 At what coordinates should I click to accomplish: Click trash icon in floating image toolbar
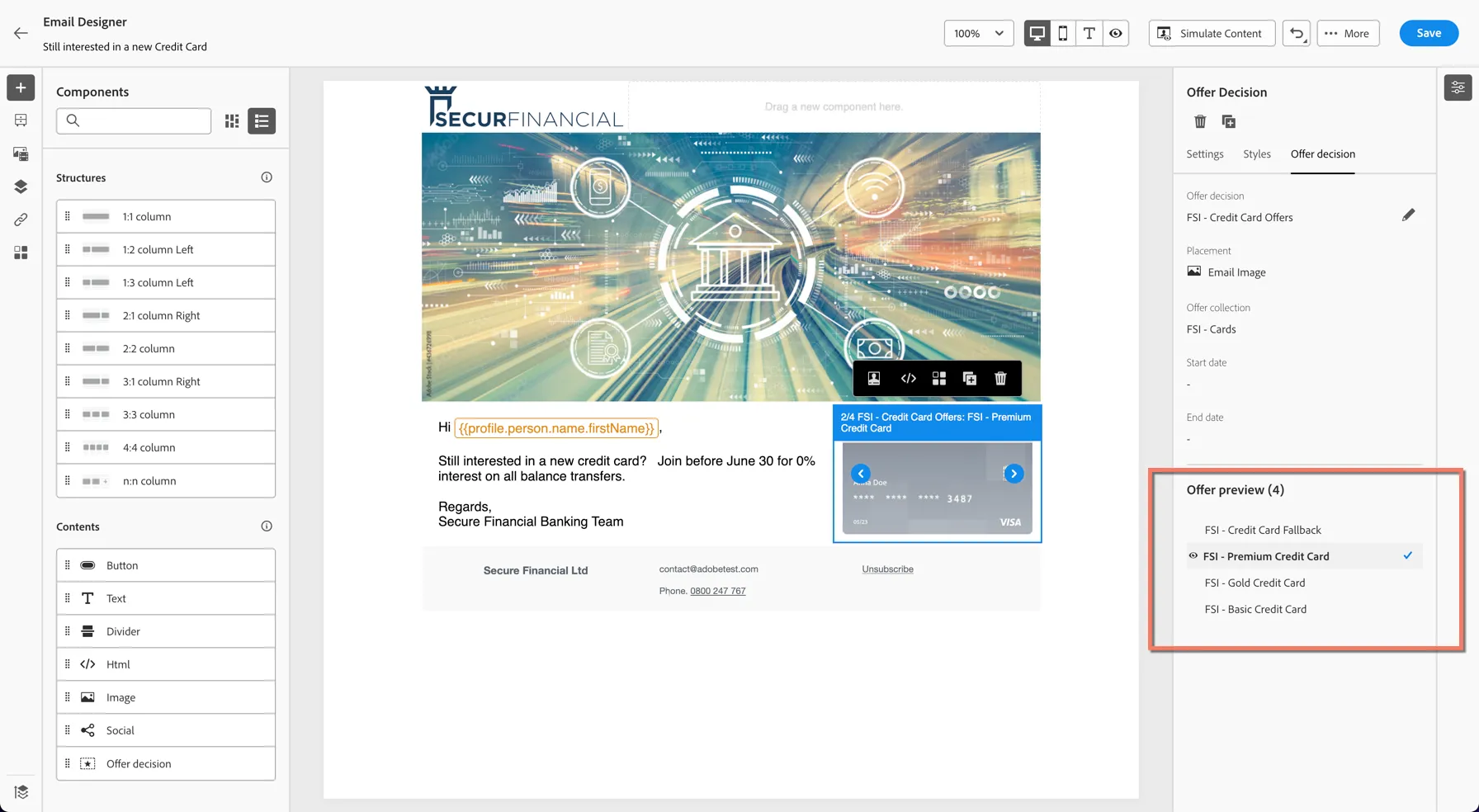pyautogui.click(x=1000, y=379)
